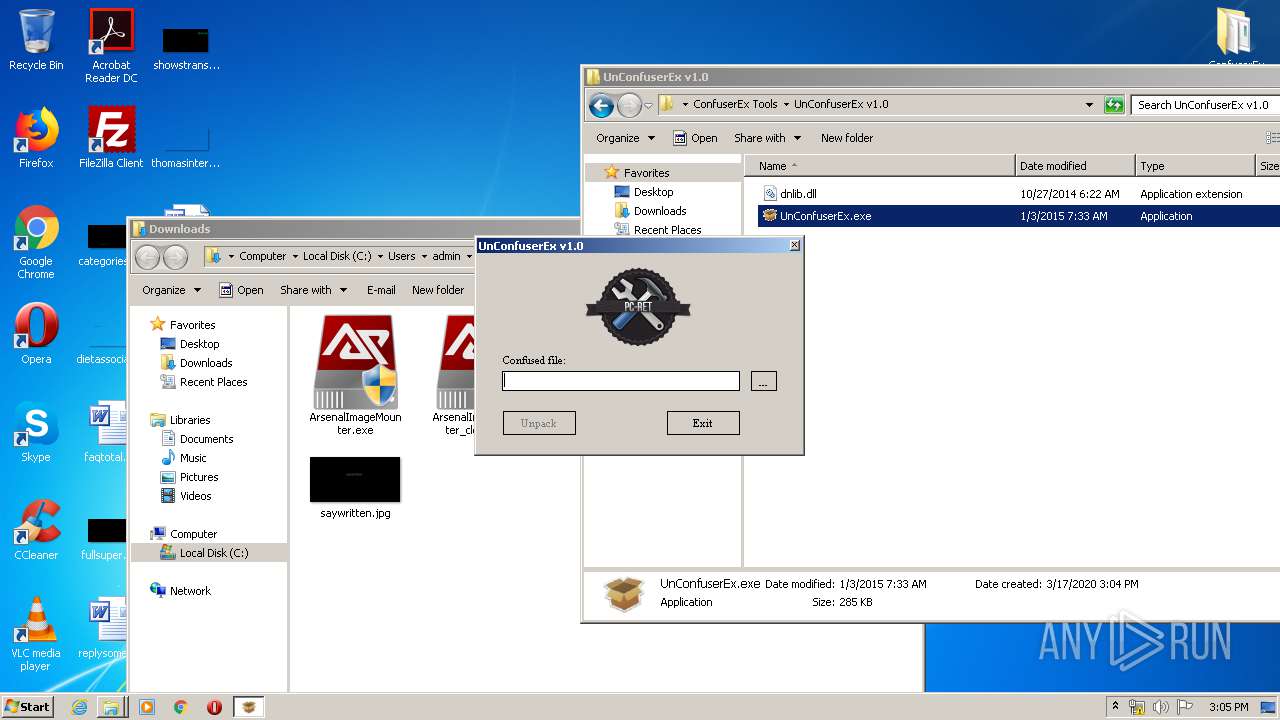
Task: Open Share with dropdown in UnConfuserEx explorer
Action: click(x=768, y=138)
